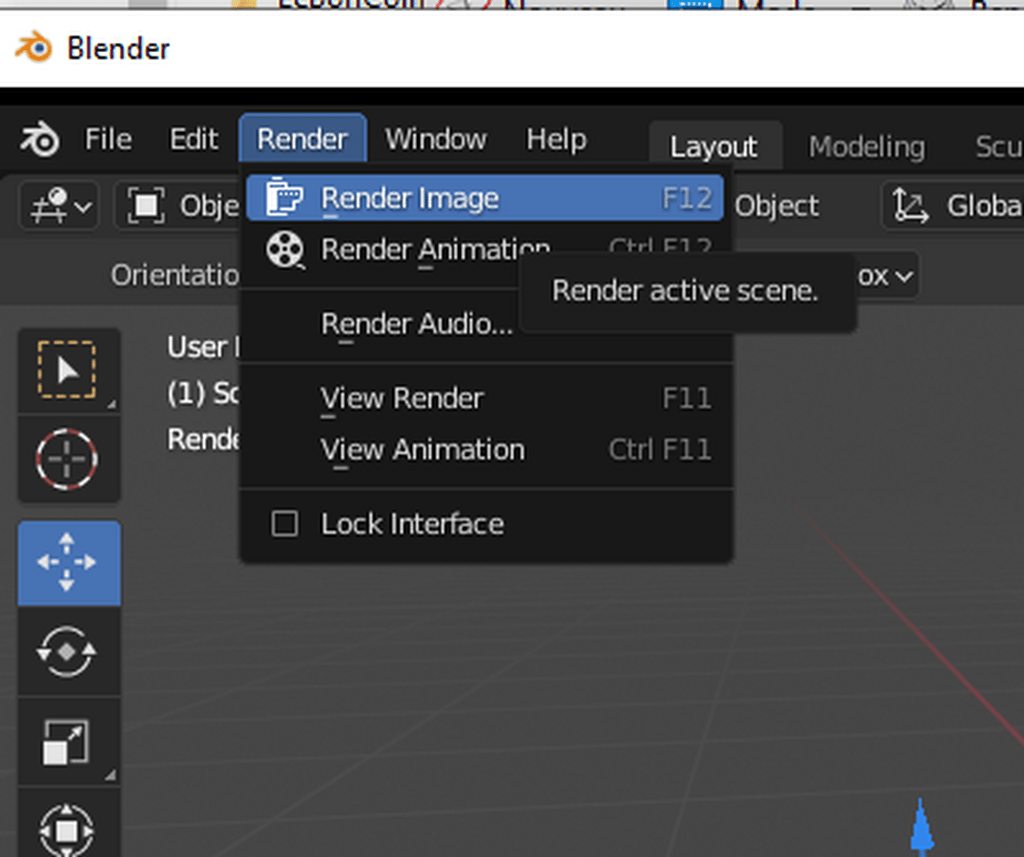This screenshot has height=857, width=1024.
Task: Expand the Global transform orientation dropdown
Action: click(953, 206)
